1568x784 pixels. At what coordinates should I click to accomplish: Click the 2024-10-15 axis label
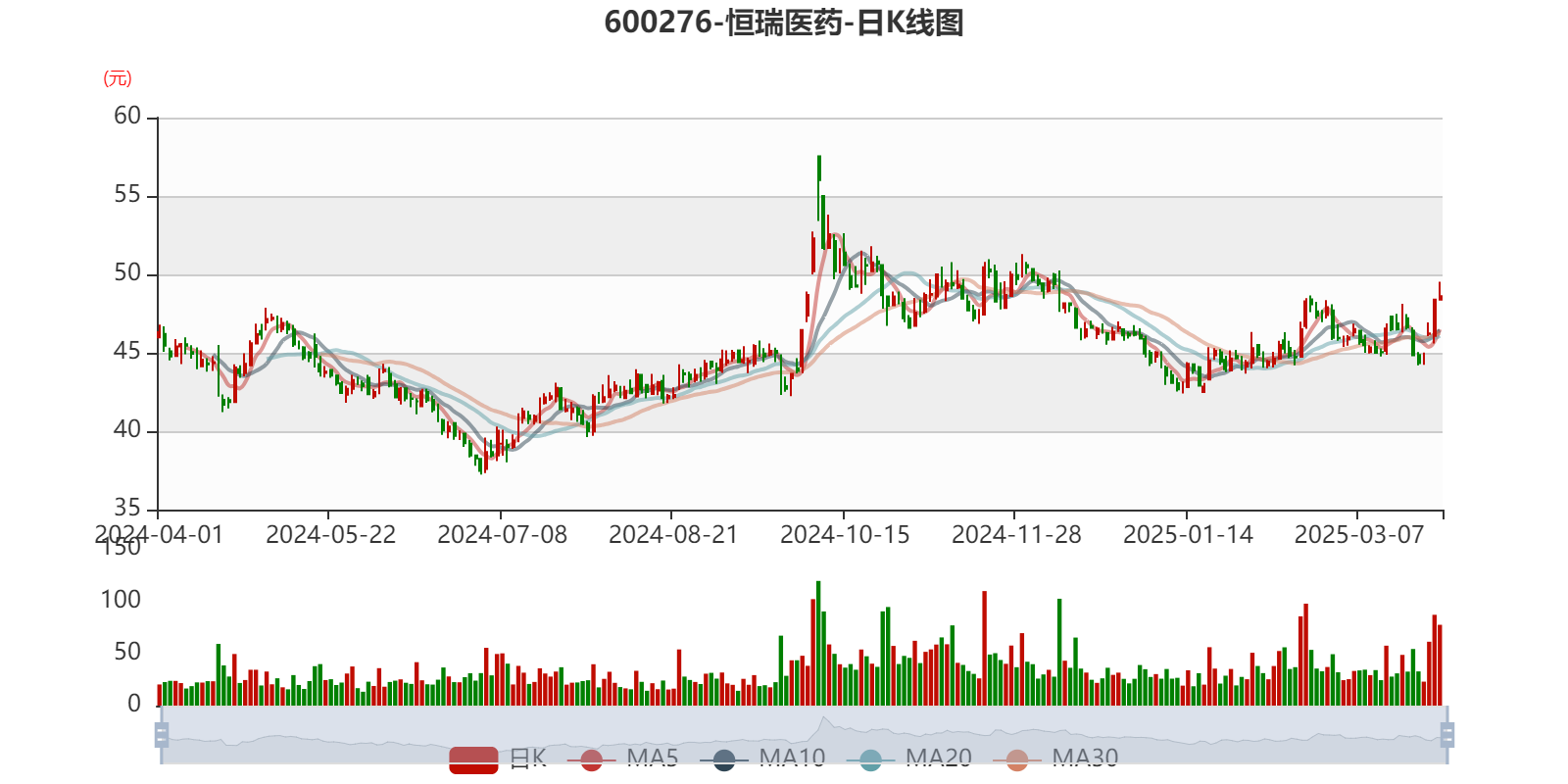[x=845, y=535]
